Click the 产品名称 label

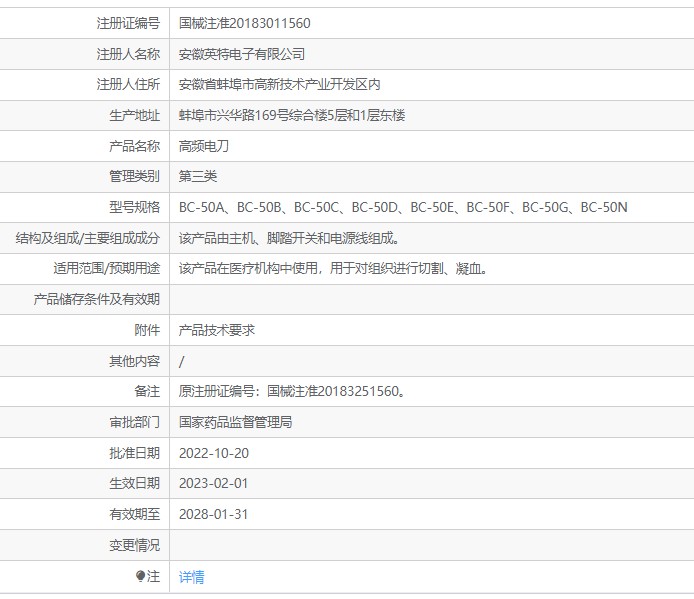tap(135, 146)
